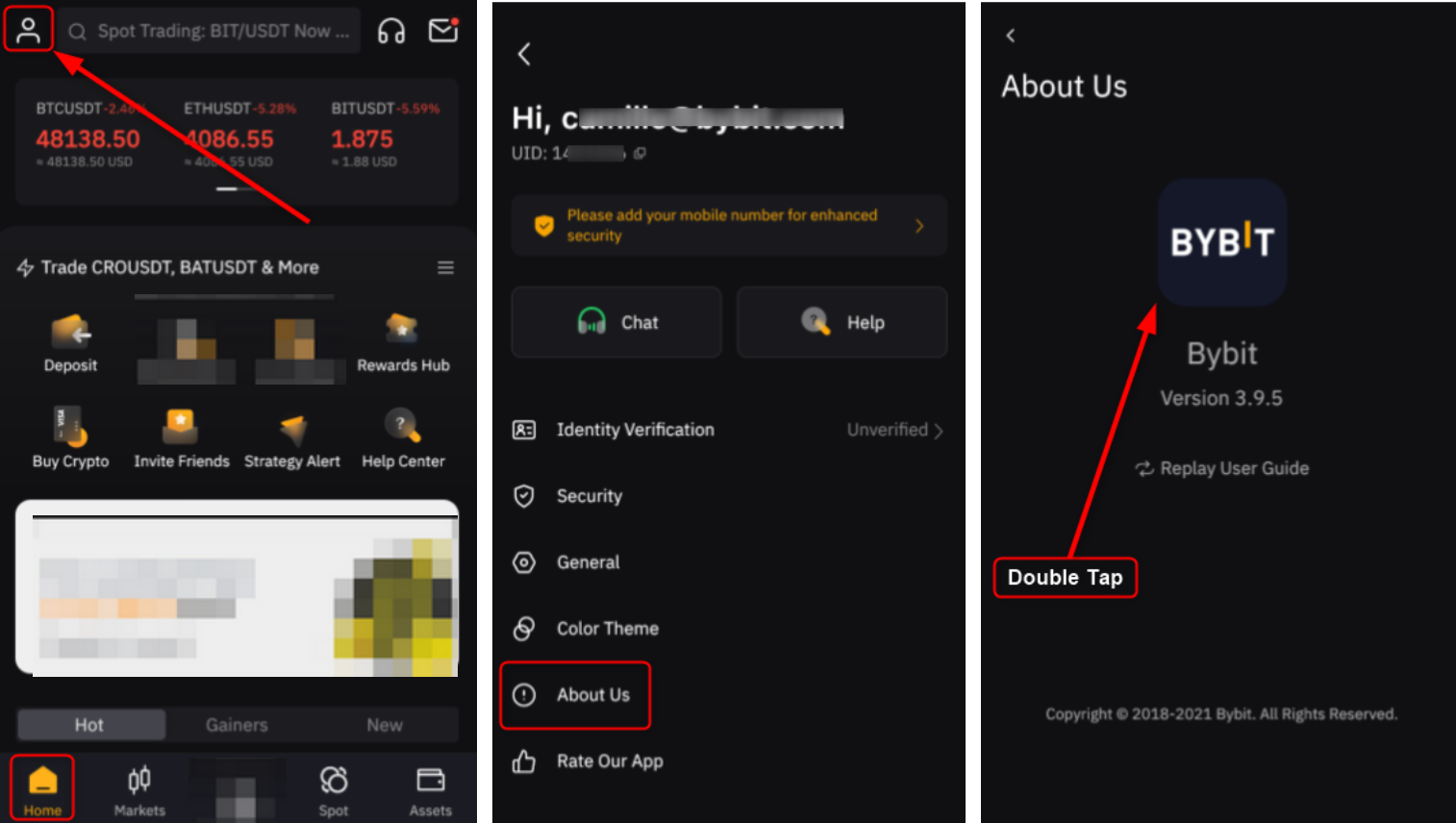1456x823 pixels.
Task: Open the profile icon at top left
Action: click(x=28, y=31)
